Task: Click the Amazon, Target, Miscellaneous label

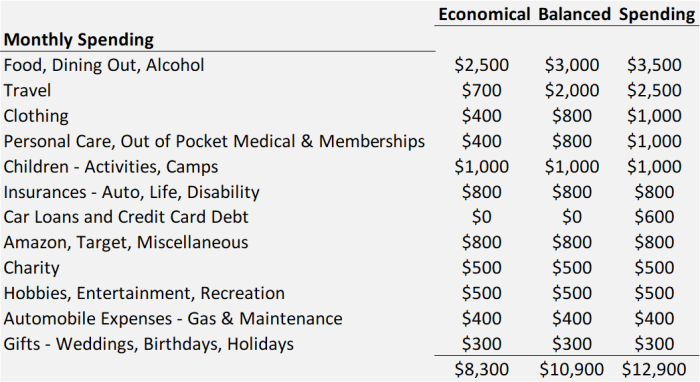Action: (x=126, y=242)
